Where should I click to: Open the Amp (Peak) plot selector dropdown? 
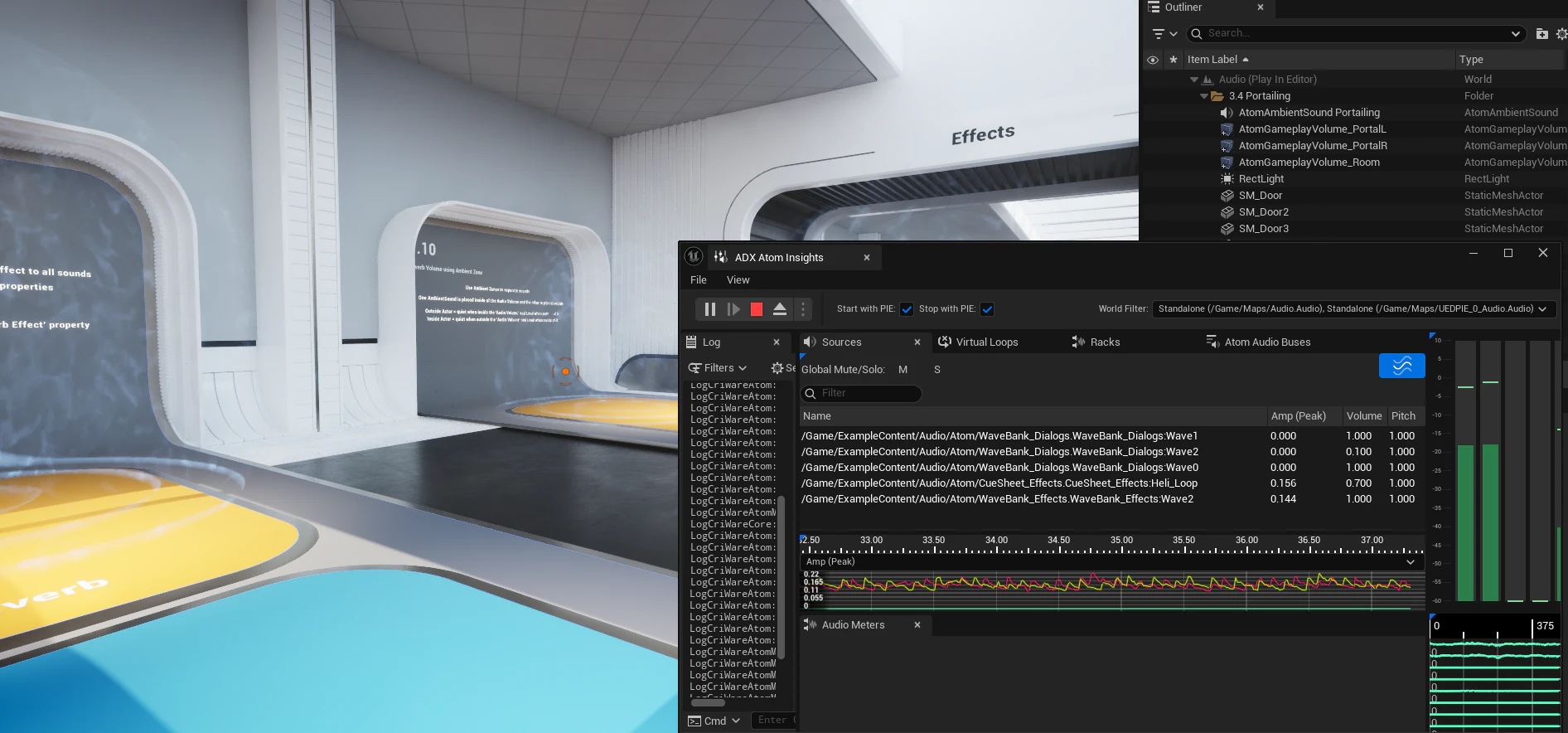(x=1111, y=562)
